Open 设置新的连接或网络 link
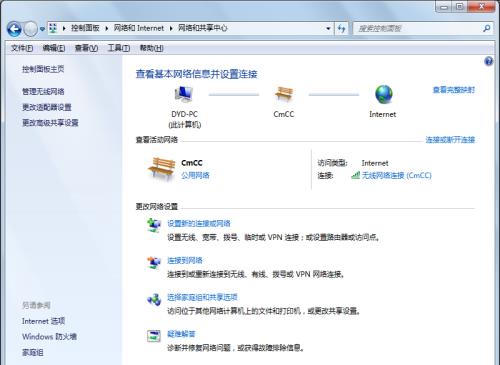Image resolution: width=500 pixels, height=365 pixels. pyautogui.click(x=199, y=223)
